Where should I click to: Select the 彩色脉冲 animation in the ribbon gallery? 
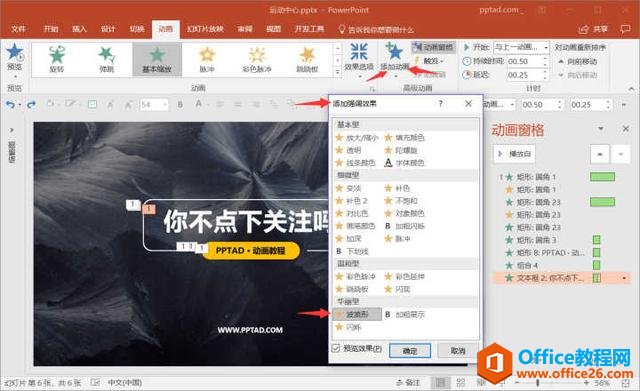(x=257, y=60)
